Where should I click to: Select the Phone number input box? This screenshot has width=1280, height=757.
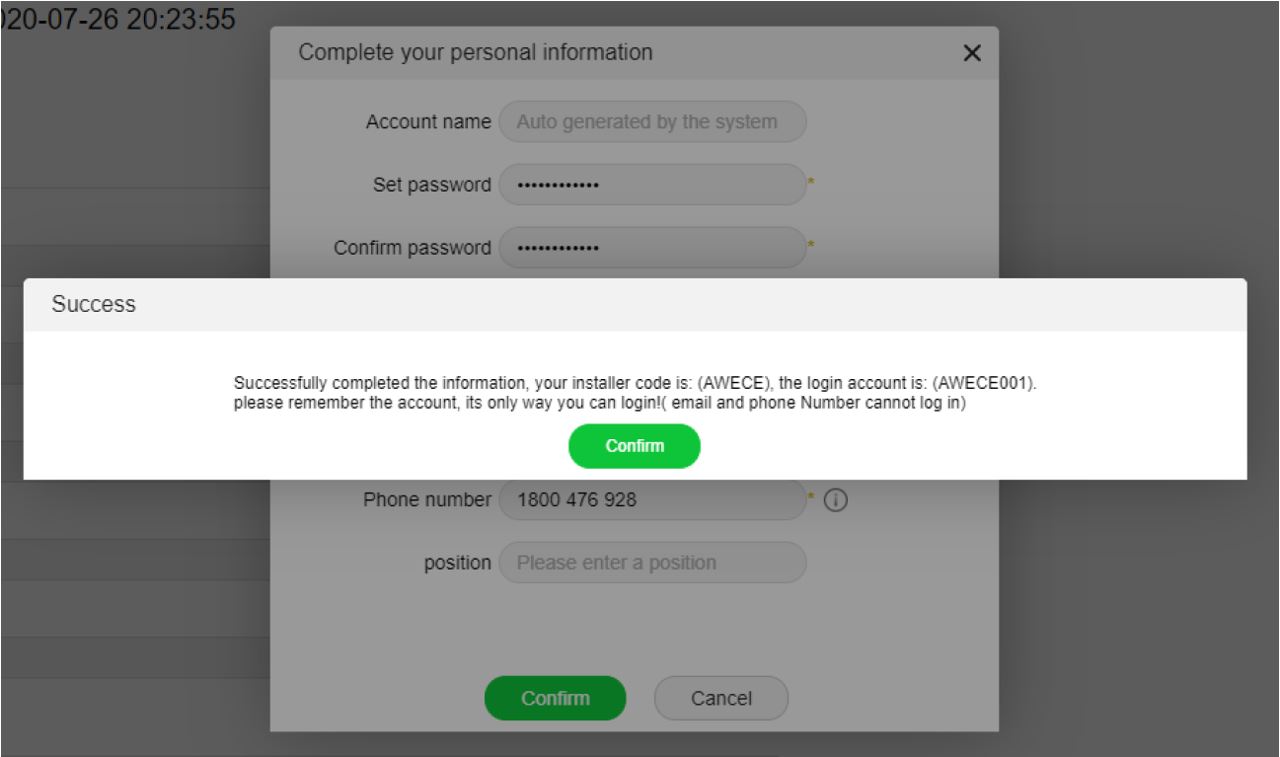point(652,500)
